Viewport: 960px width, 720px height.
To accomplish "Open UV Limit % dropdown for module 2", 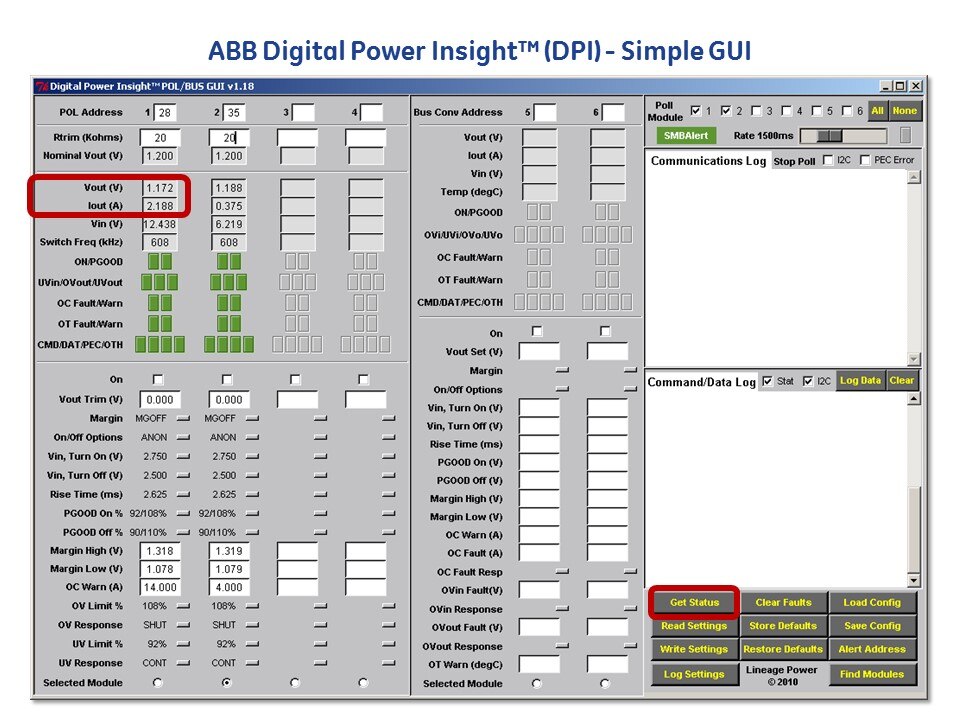I will [251, 644].
